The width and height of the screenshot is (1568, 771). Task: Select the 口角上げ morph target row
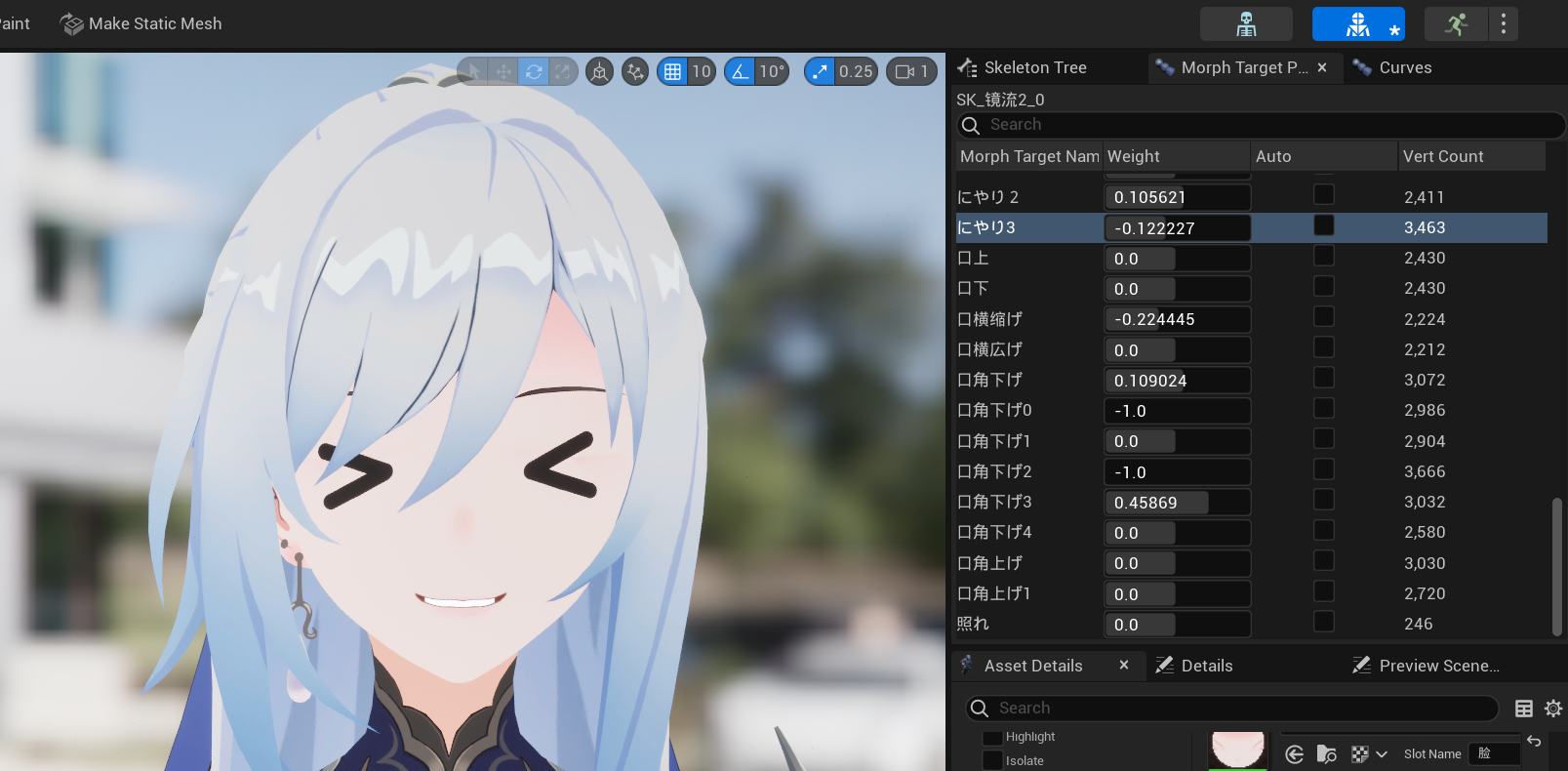[1251, 563]
